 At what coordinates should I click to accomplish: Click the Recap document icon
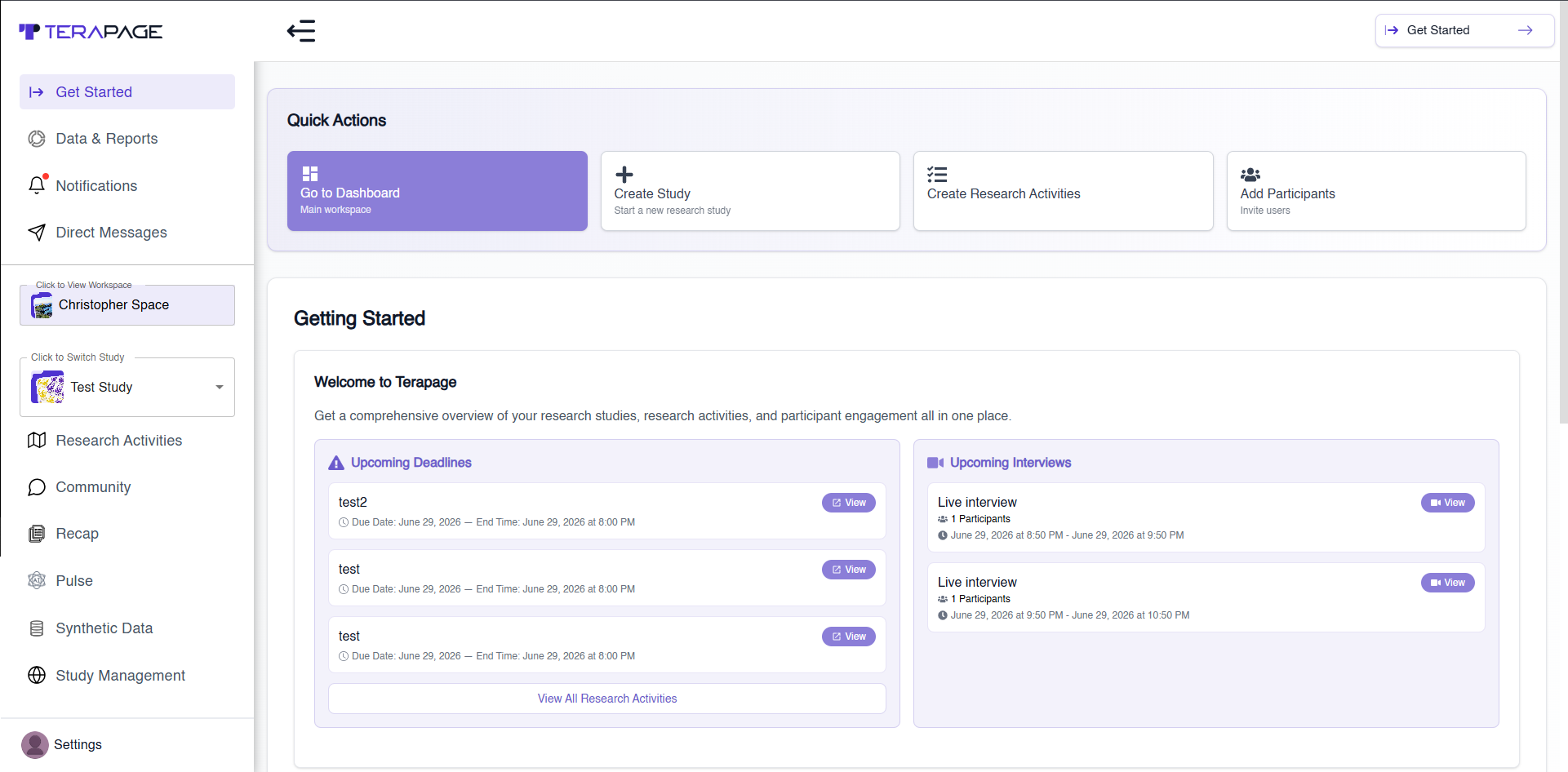pos(37,534)
